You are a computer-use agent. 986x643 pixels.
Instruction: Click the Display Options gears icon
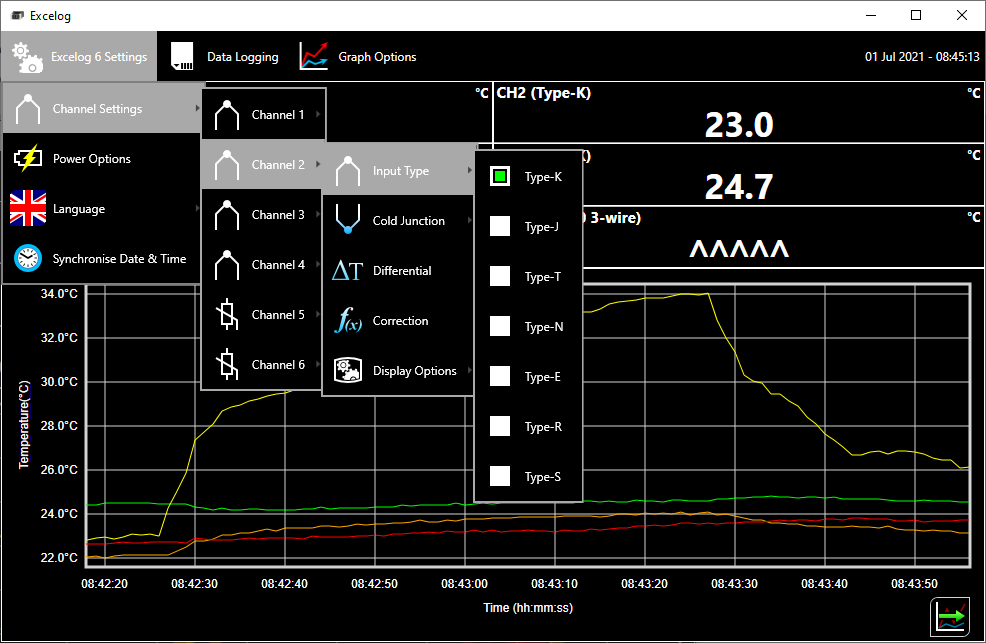click(348, 370)
